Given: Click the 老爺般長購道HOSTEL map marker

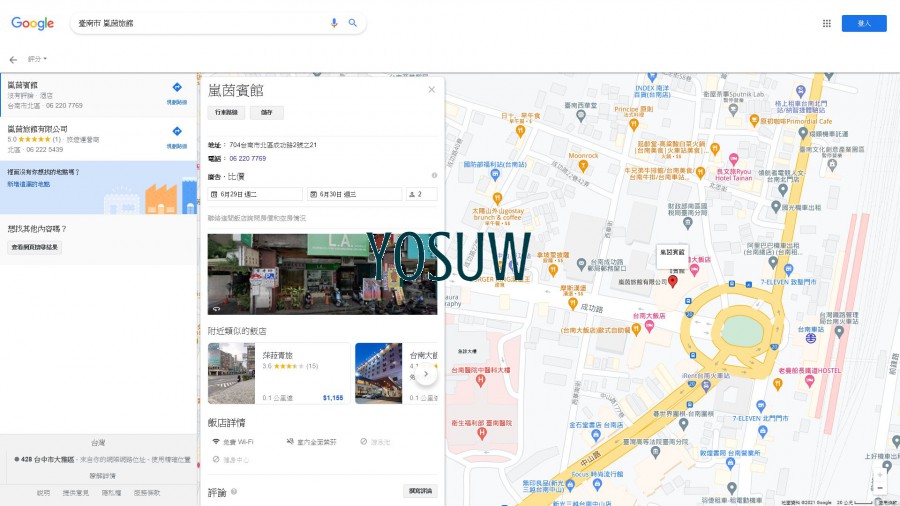Looking at the screenshot, I should coord(809,381).
